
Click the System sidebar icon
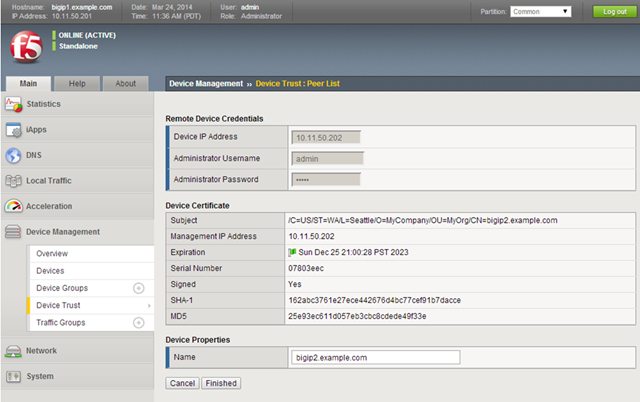[14, 377]
